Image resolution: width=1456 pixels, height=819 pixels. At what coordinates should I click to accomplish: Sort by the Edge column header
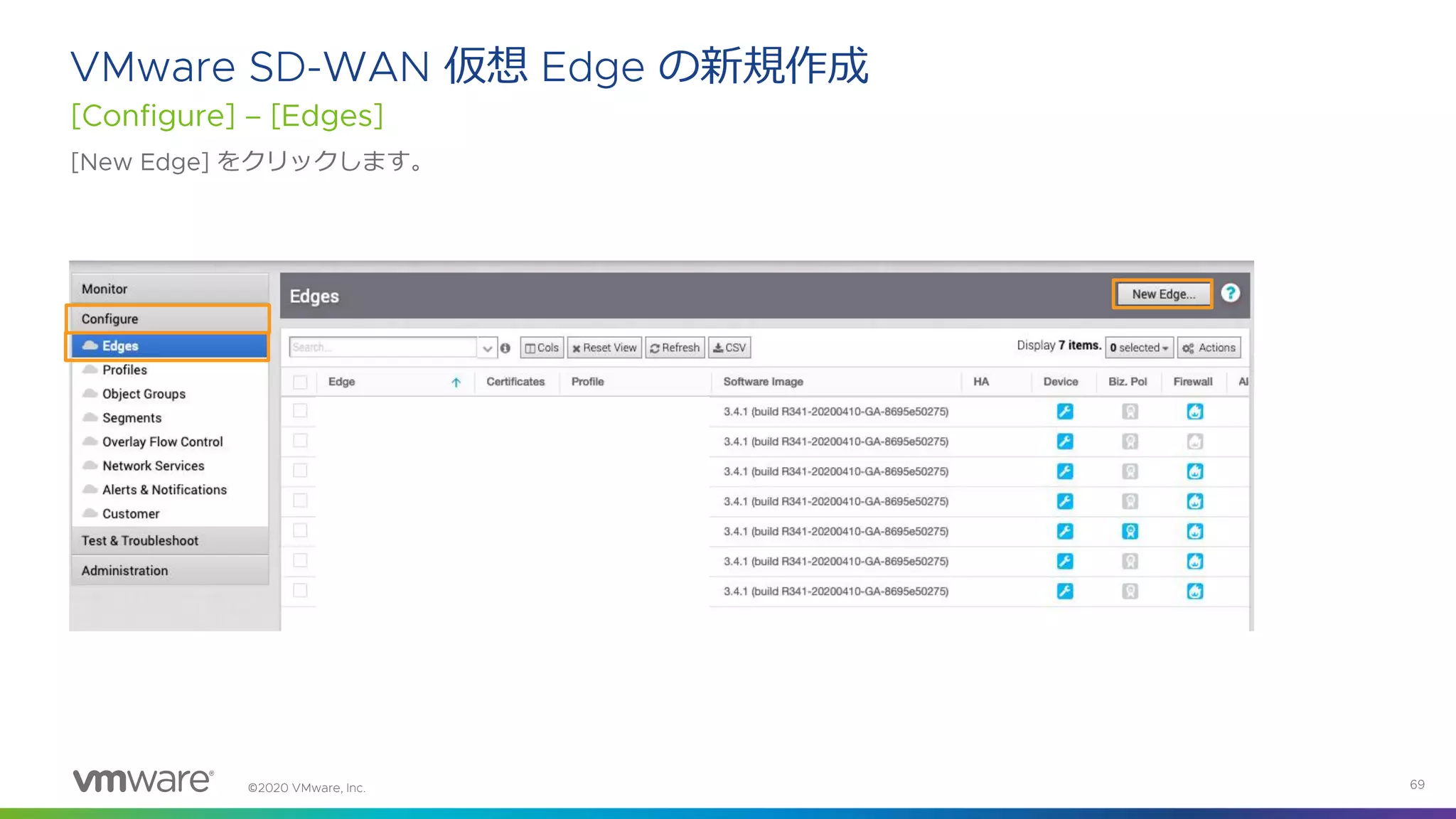342,382
